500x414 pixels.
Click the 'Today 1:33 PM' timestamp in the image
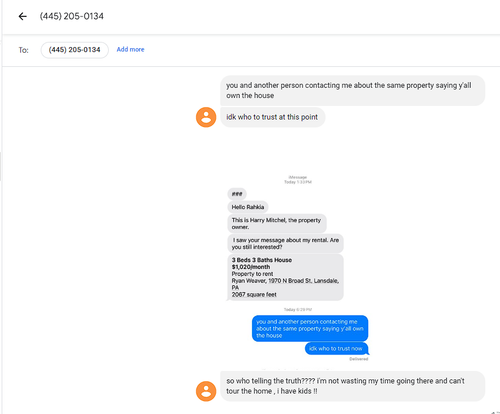(298, 182)
